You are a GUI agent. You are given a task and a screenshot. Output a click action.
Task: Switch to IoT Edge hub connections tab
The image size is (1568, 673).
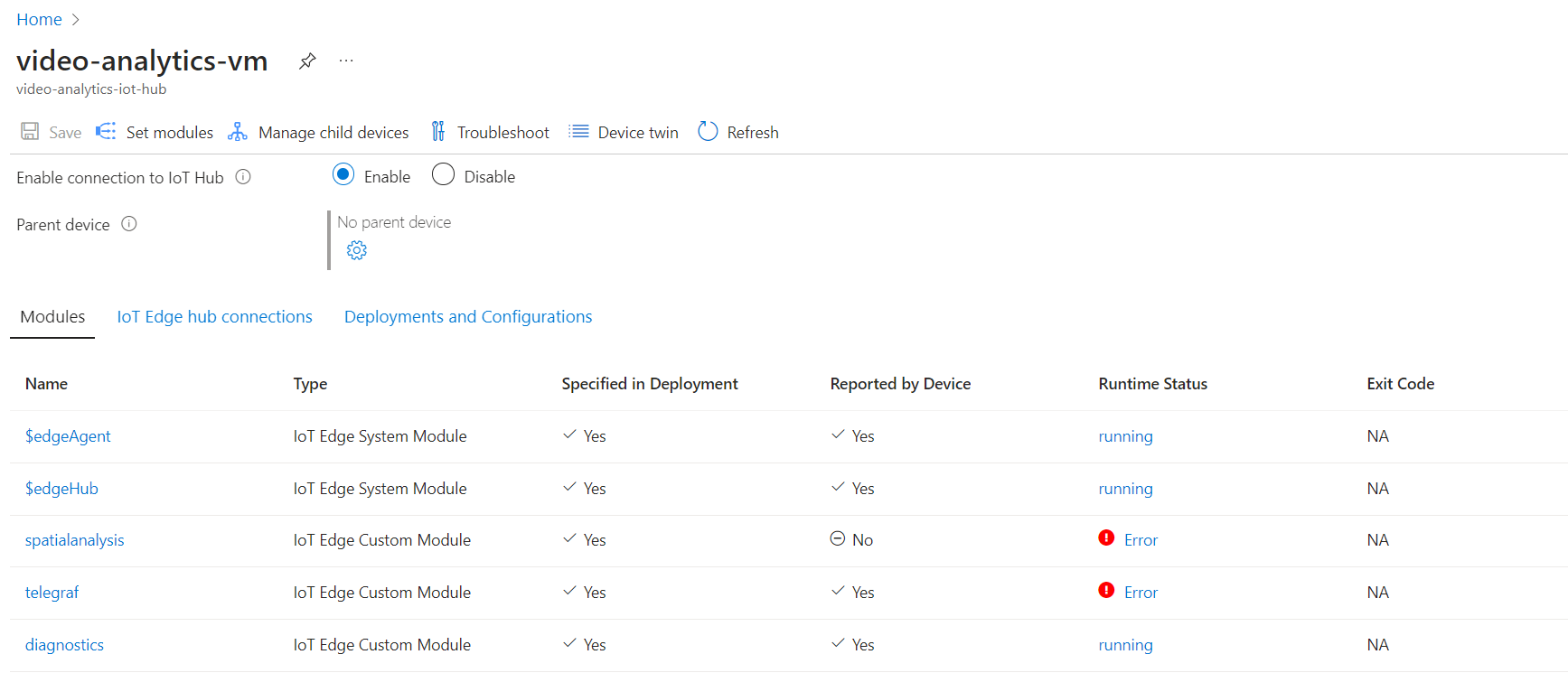[x=214, y=317]
